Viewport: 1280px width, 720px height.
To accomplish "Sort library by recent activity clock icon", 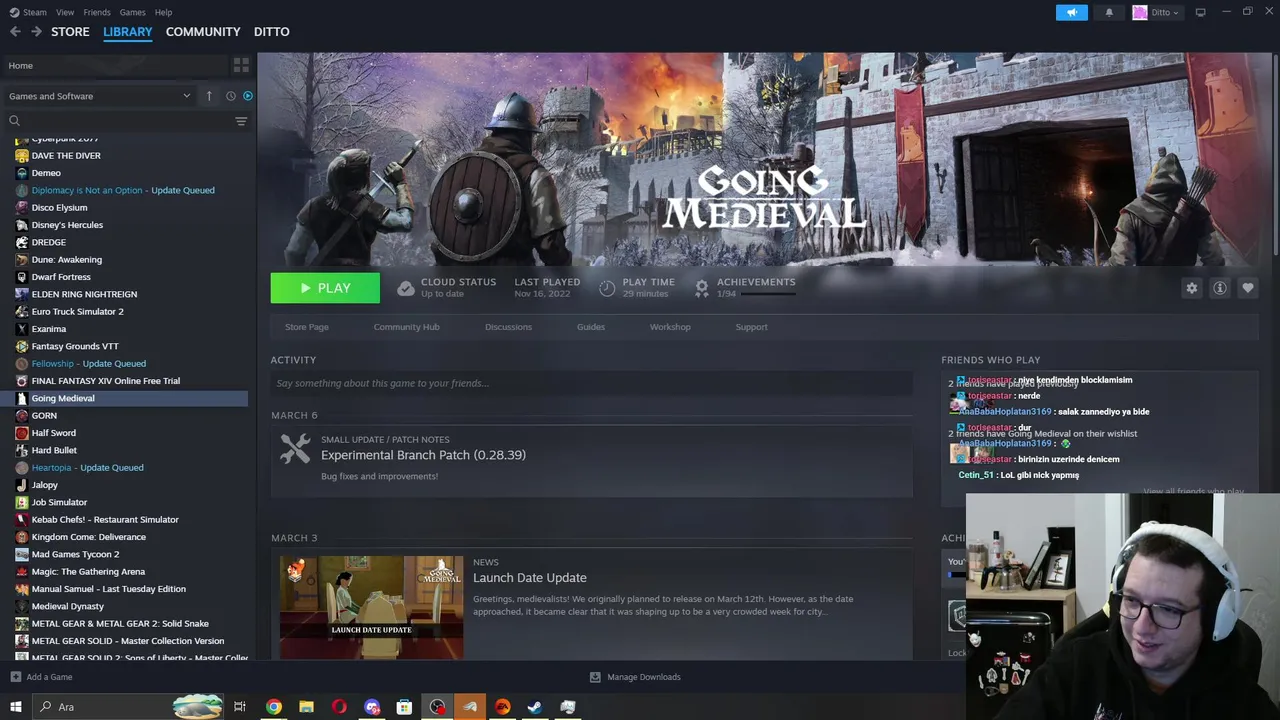I will (231, 96).
